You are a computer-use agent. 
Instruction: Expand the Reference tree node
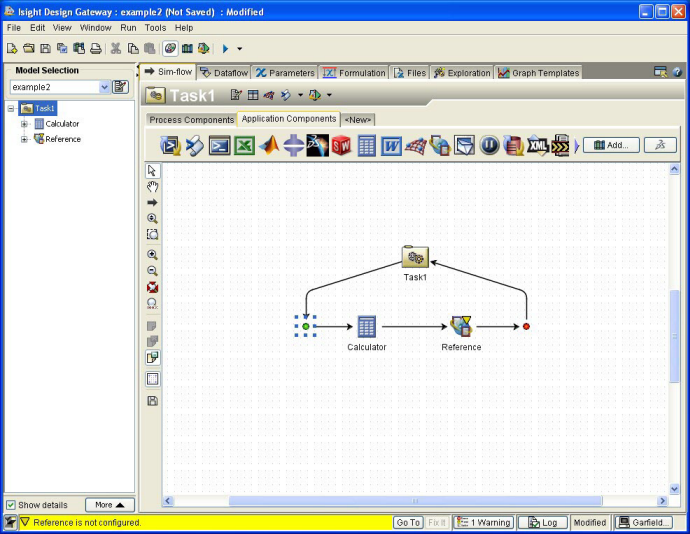point(25,139)
